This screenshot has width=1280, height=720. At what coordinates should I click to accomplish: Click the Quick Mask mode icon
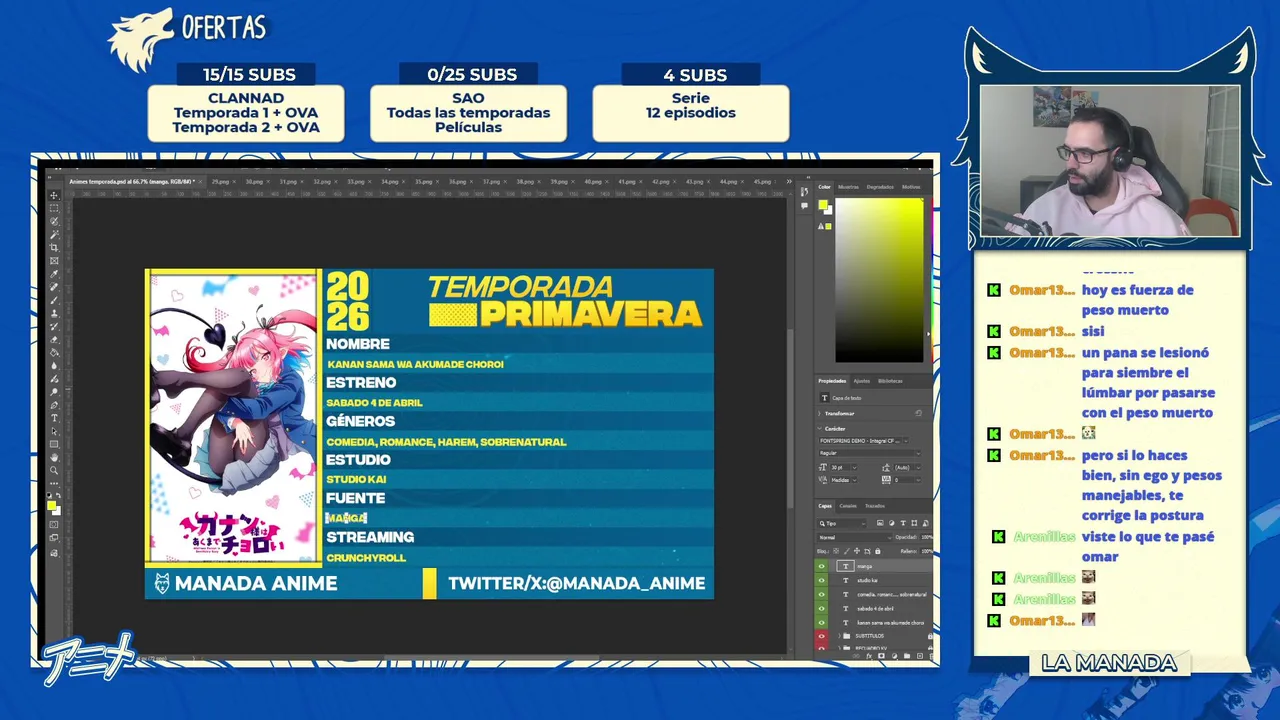click(x=54, y=524)
